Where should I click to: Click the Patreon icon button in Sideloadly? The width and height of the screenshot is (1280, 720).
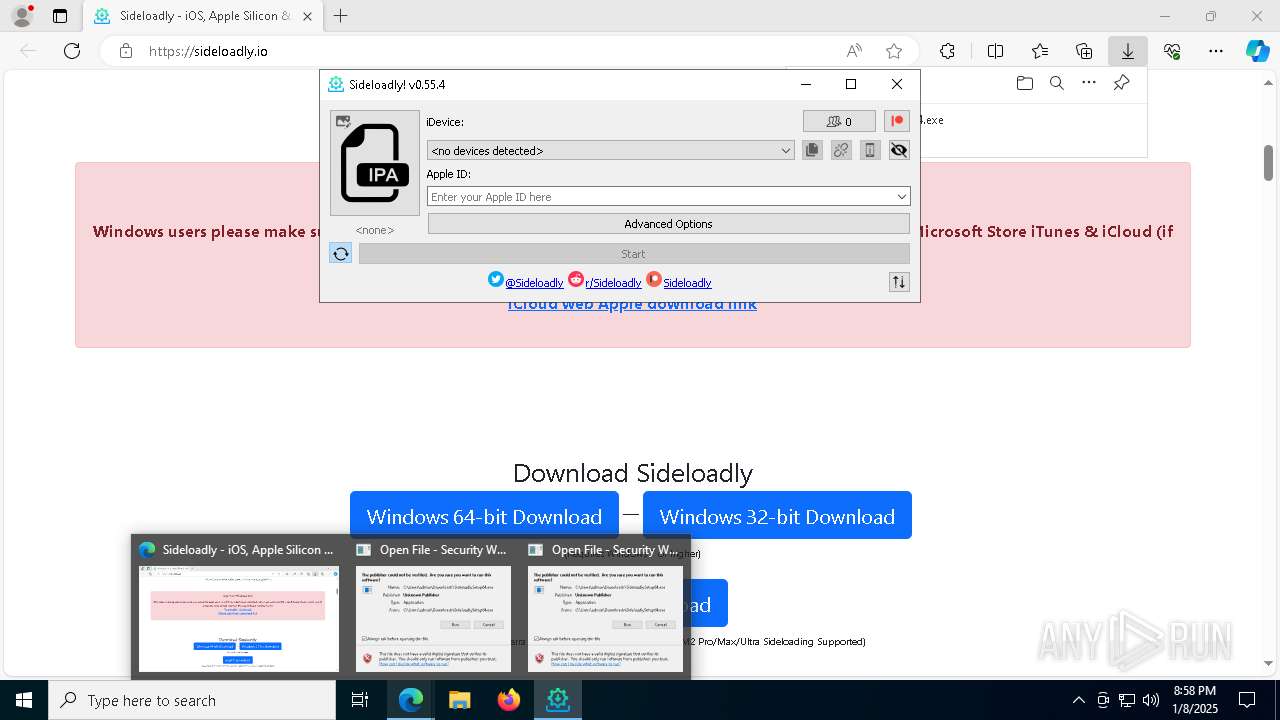897,121
